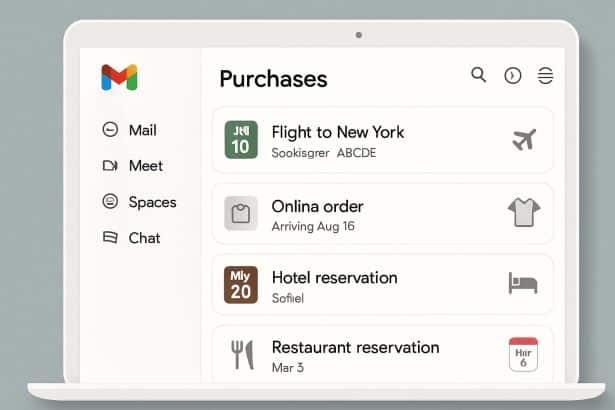615x410 pixels.
Task: Click the circular arrow icon beside search
Action: tap(513, 76)
